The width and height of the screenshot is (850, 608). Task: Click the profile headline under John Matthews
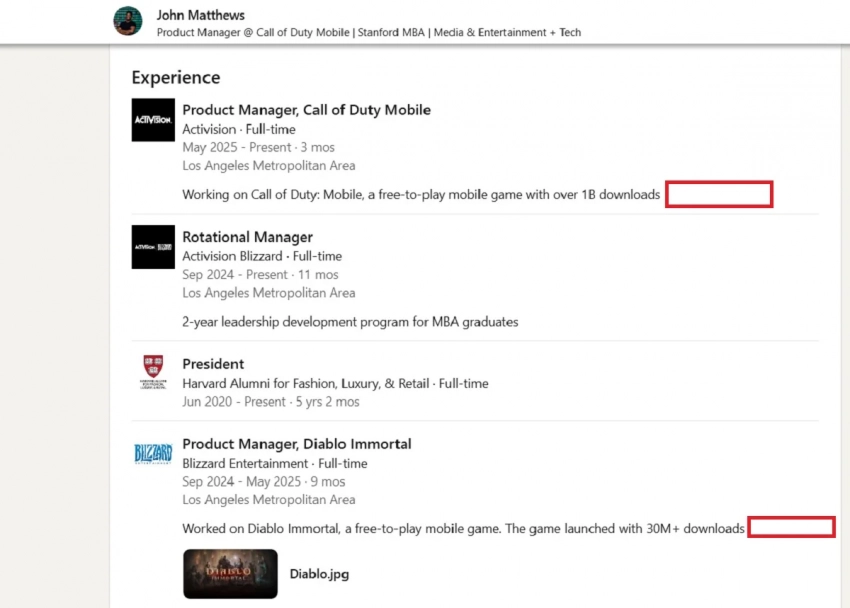click(369, 32)
